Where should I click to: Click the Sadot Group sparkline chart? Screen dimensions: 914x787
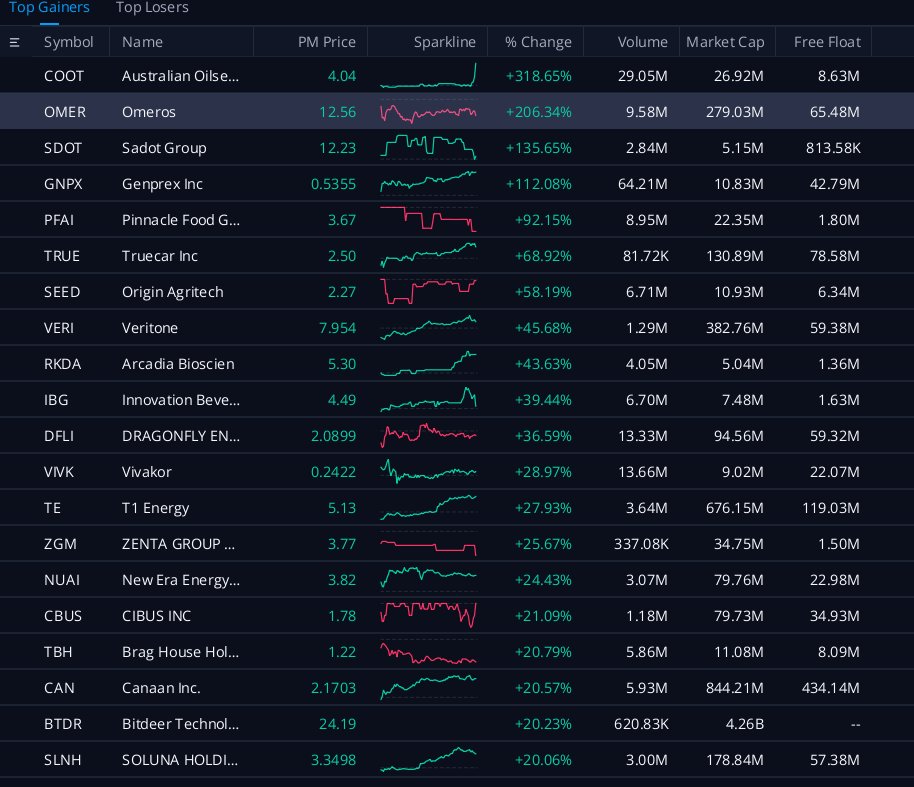(428, 147)
